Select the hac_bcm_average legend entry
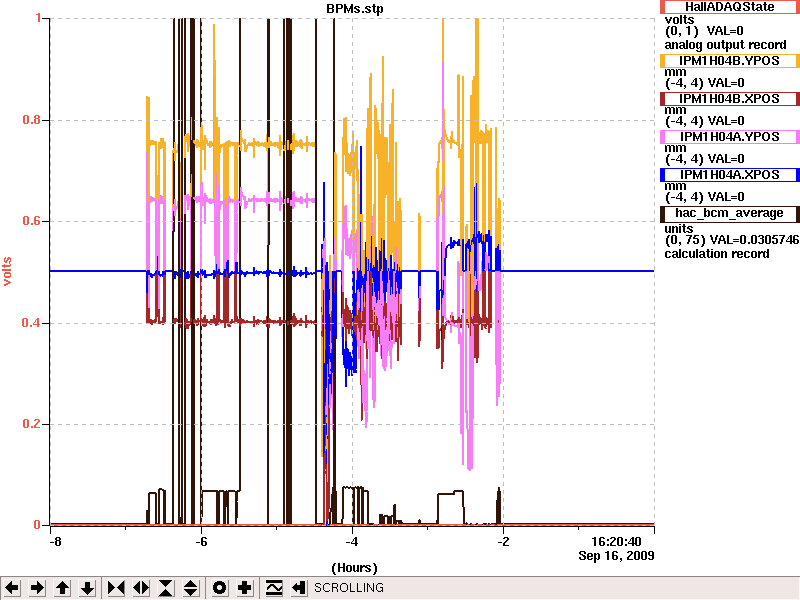Screen dimensions: 800x600 (x=730, y=214)
